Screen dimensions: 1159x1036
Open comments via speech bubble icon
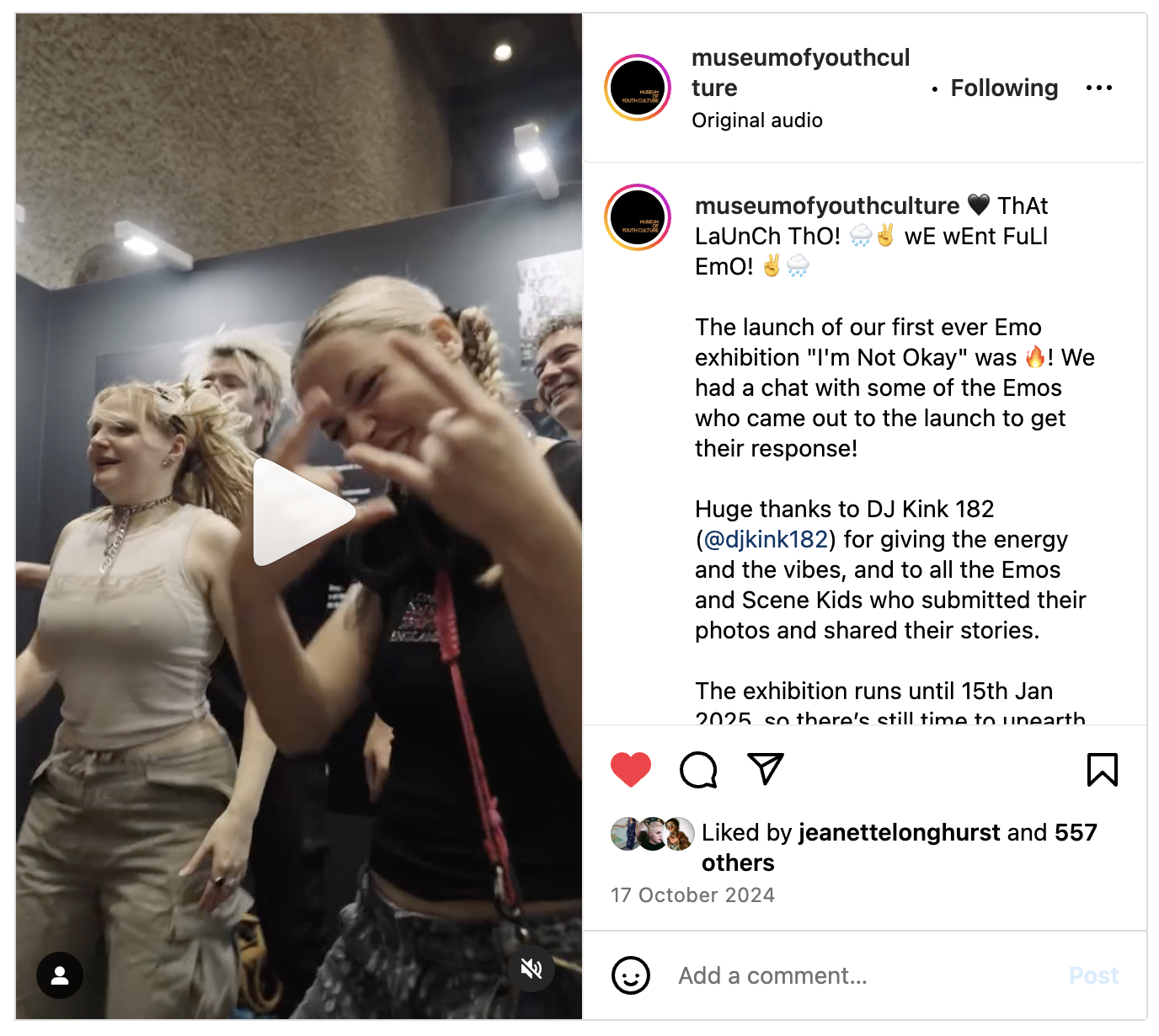click(698, 769)
